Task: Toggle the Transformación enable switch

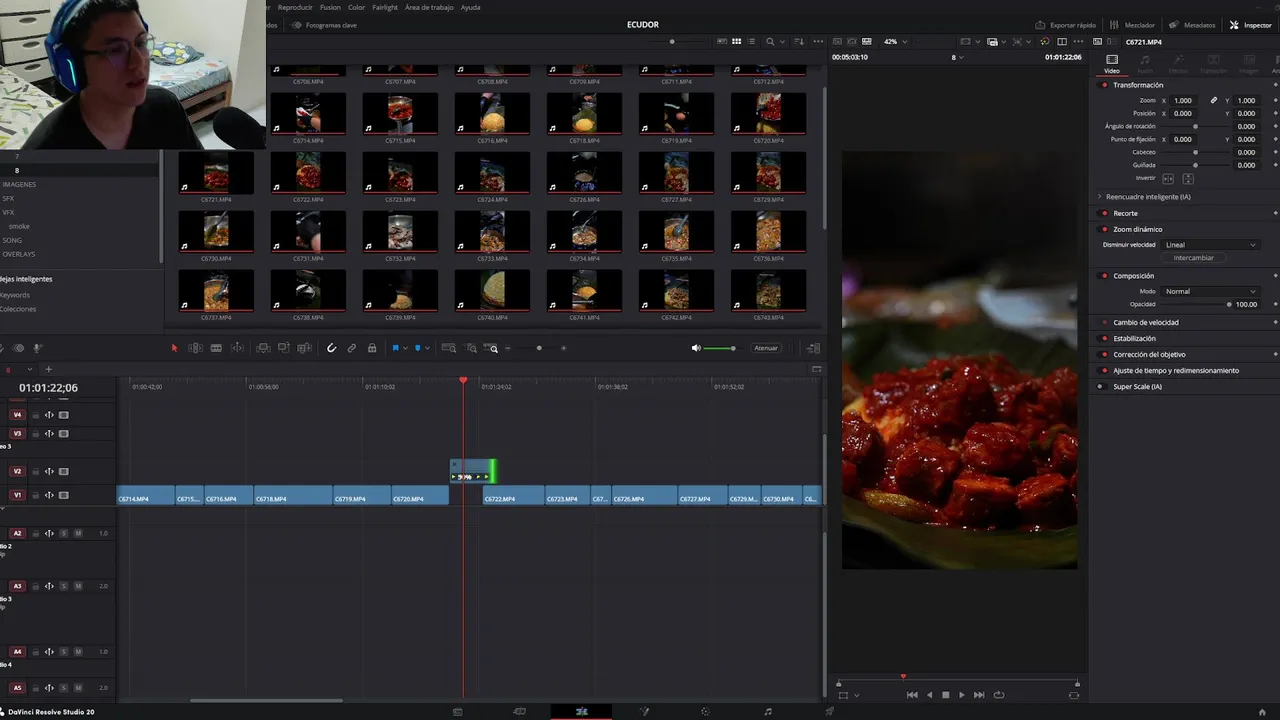Action: pos(1104,85)
